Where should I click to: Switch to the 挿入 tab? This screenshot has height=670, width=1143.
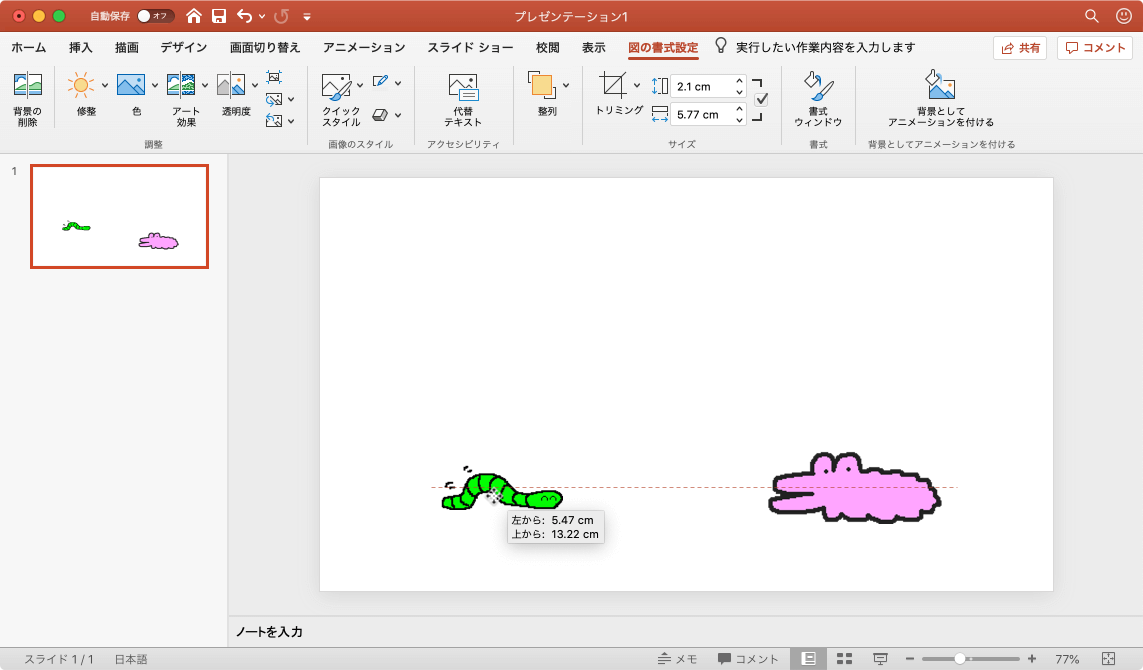(x=81, y=48)
